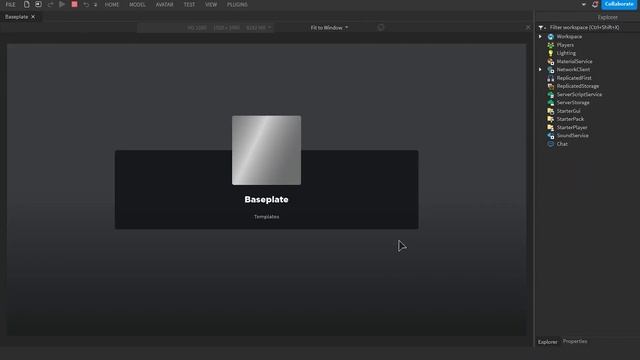Click the Baseplate title text
The image size is (640, 360).
267,200
